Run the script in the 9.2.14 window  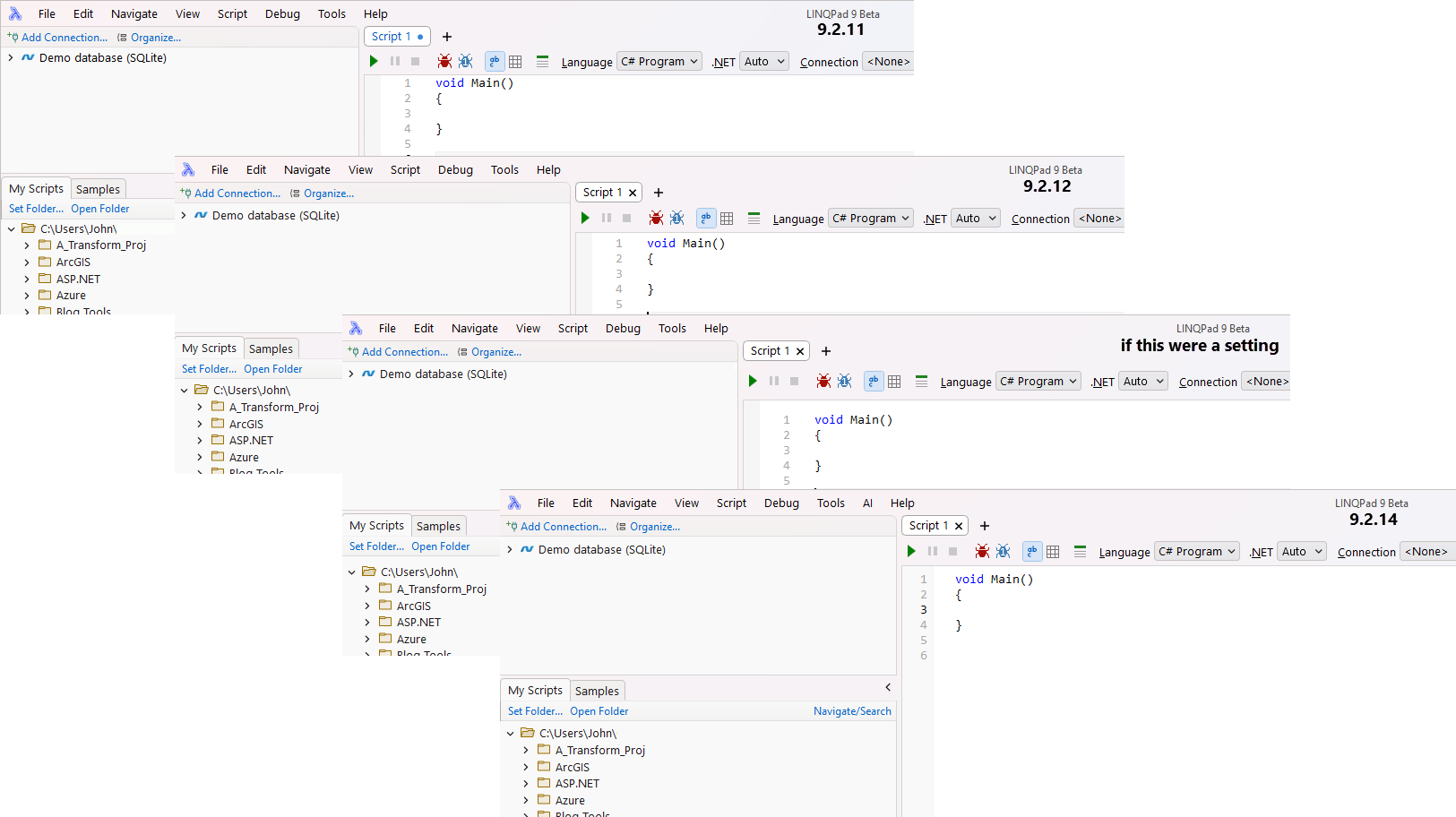pyautogui.click(x=911, y=551)
